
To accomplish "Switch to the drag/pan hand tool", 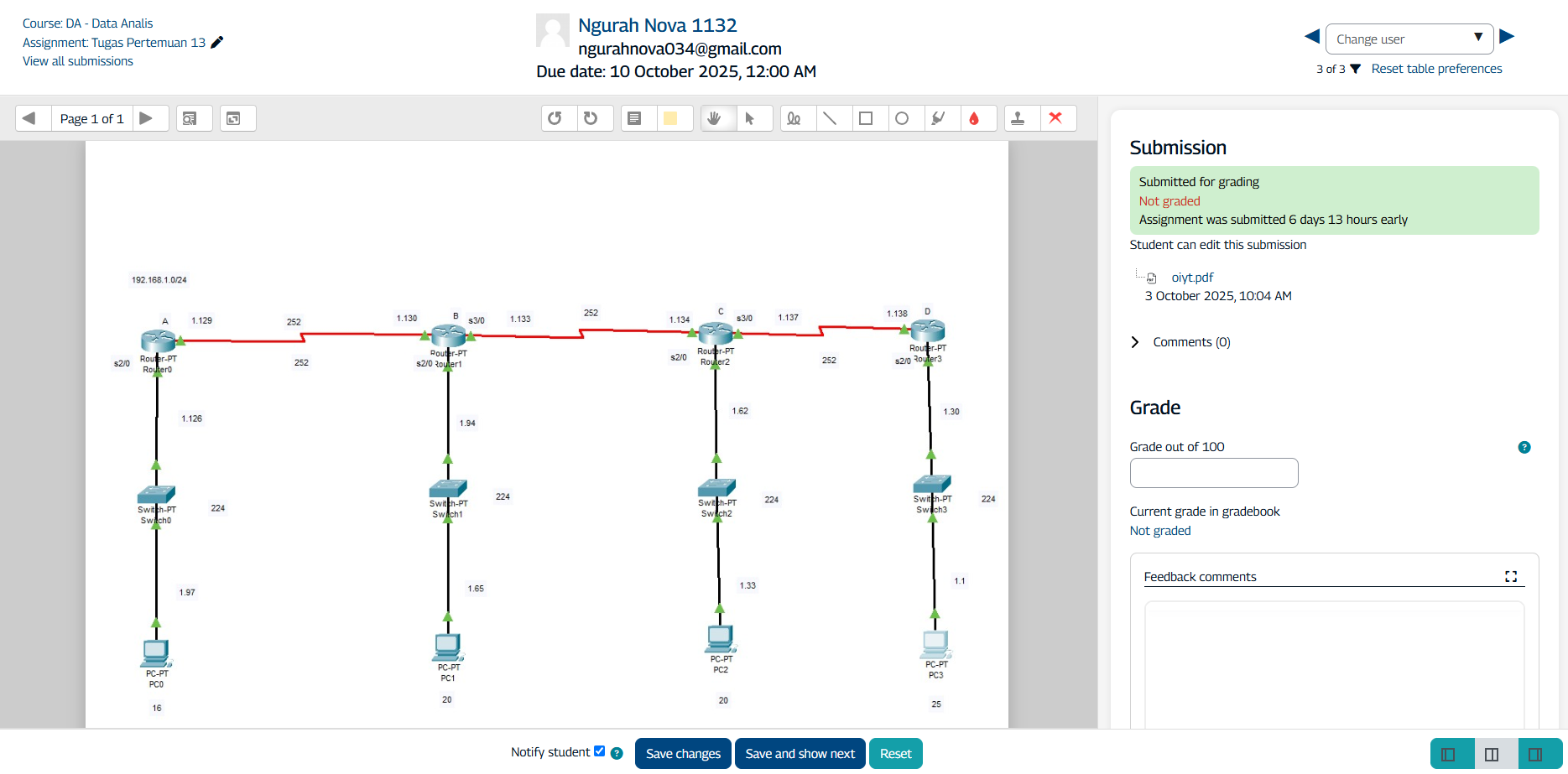I will [x=714, y=118].
